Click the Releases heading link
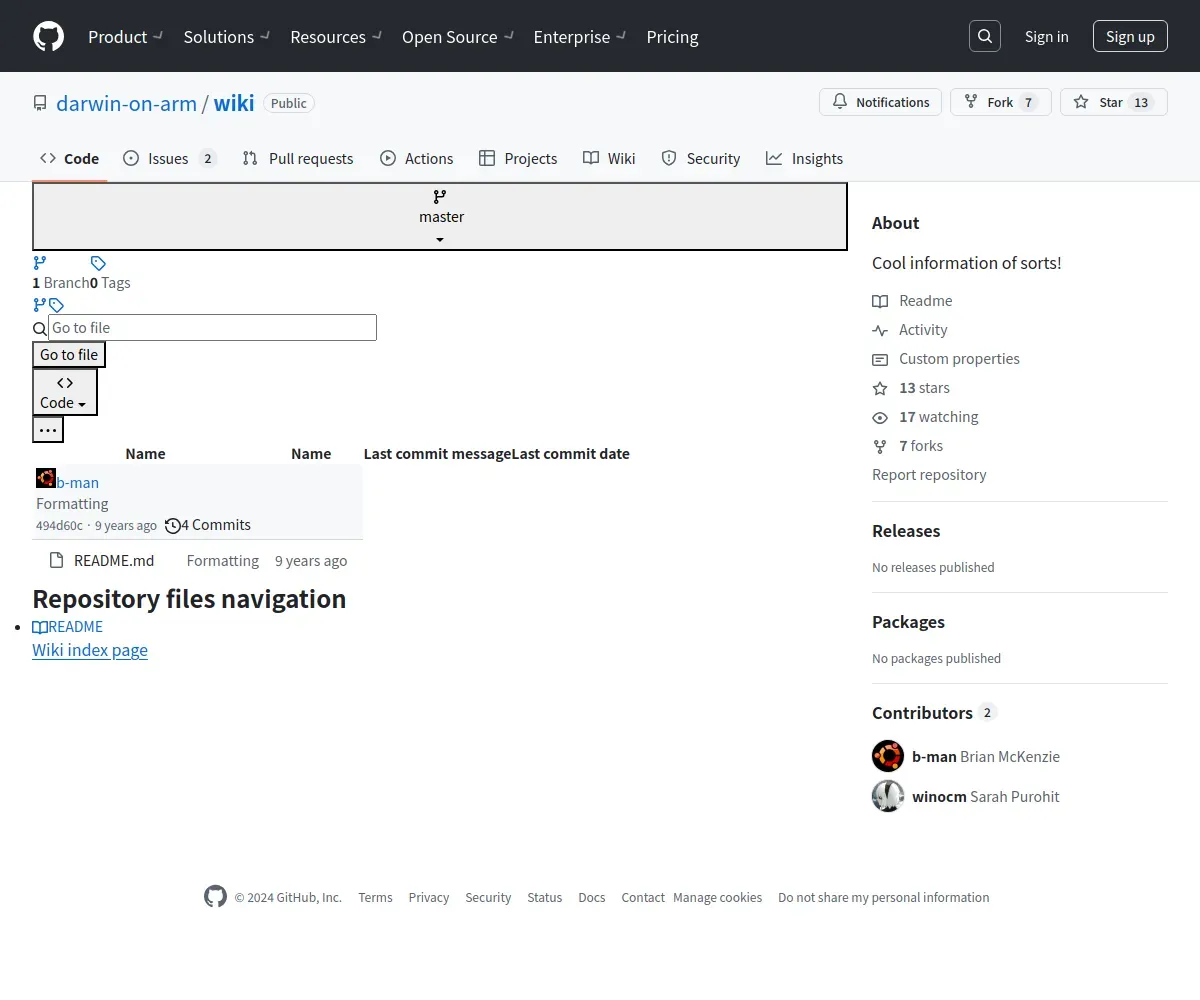1200x1000 pixels. click(x=906, y=531)
